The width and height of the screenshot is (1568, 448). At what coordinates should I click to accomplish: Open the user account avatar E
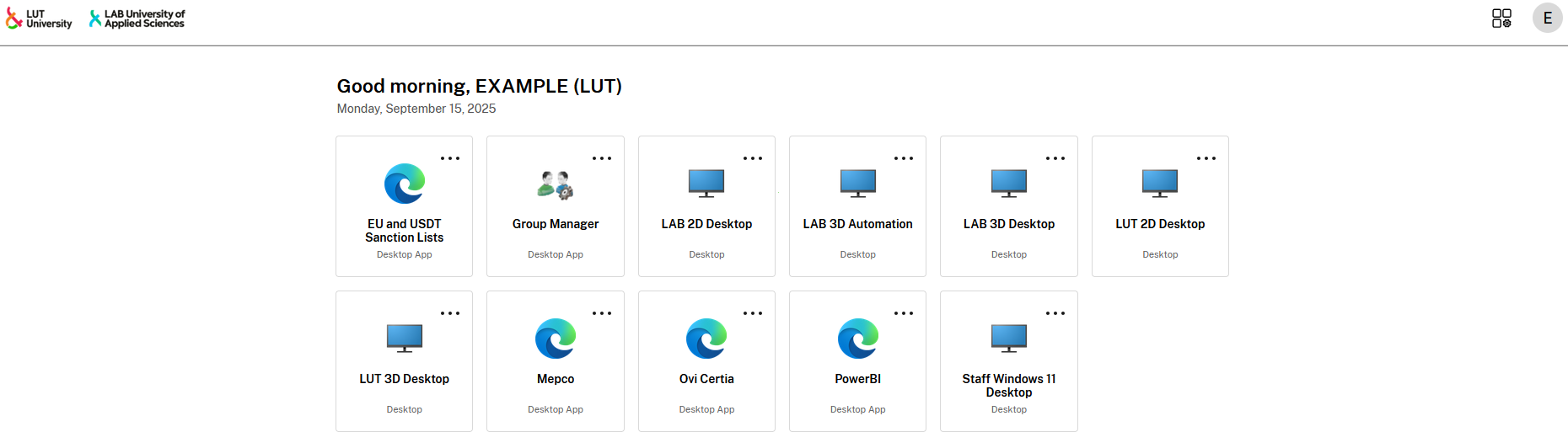click(x=1548, y=18)
